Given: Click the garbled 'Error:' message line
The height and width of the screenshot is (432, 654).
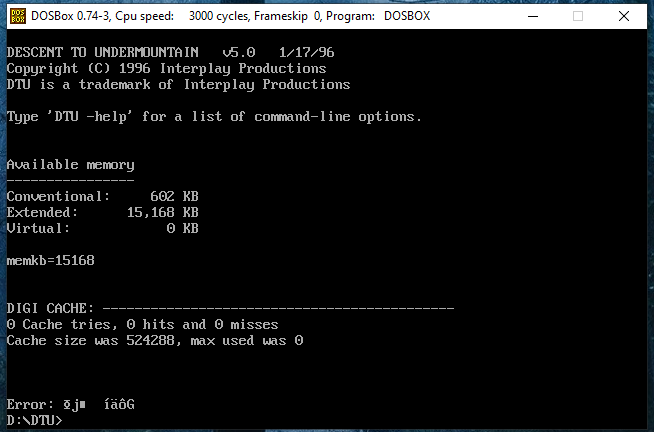Looking at the screenshot, I should pos(70,405).
